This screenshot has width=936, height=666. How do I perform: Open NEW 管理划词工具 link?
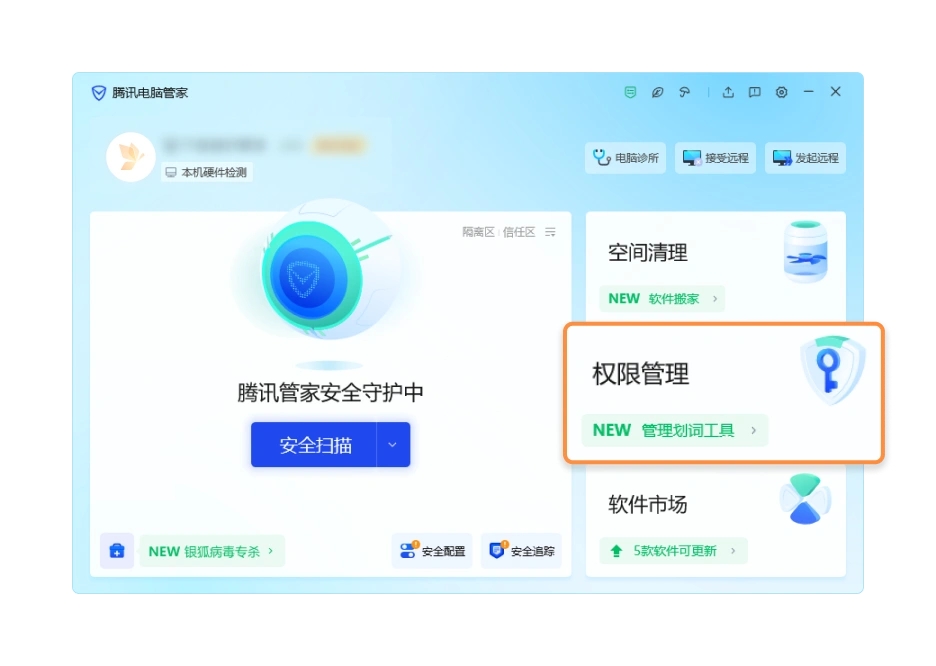click(x=675, y=430)
